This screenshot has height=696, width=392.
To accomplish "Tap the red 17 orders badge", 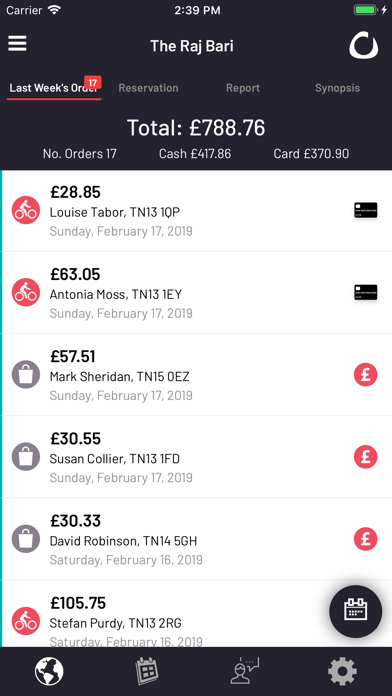I will tap(93, 83).
